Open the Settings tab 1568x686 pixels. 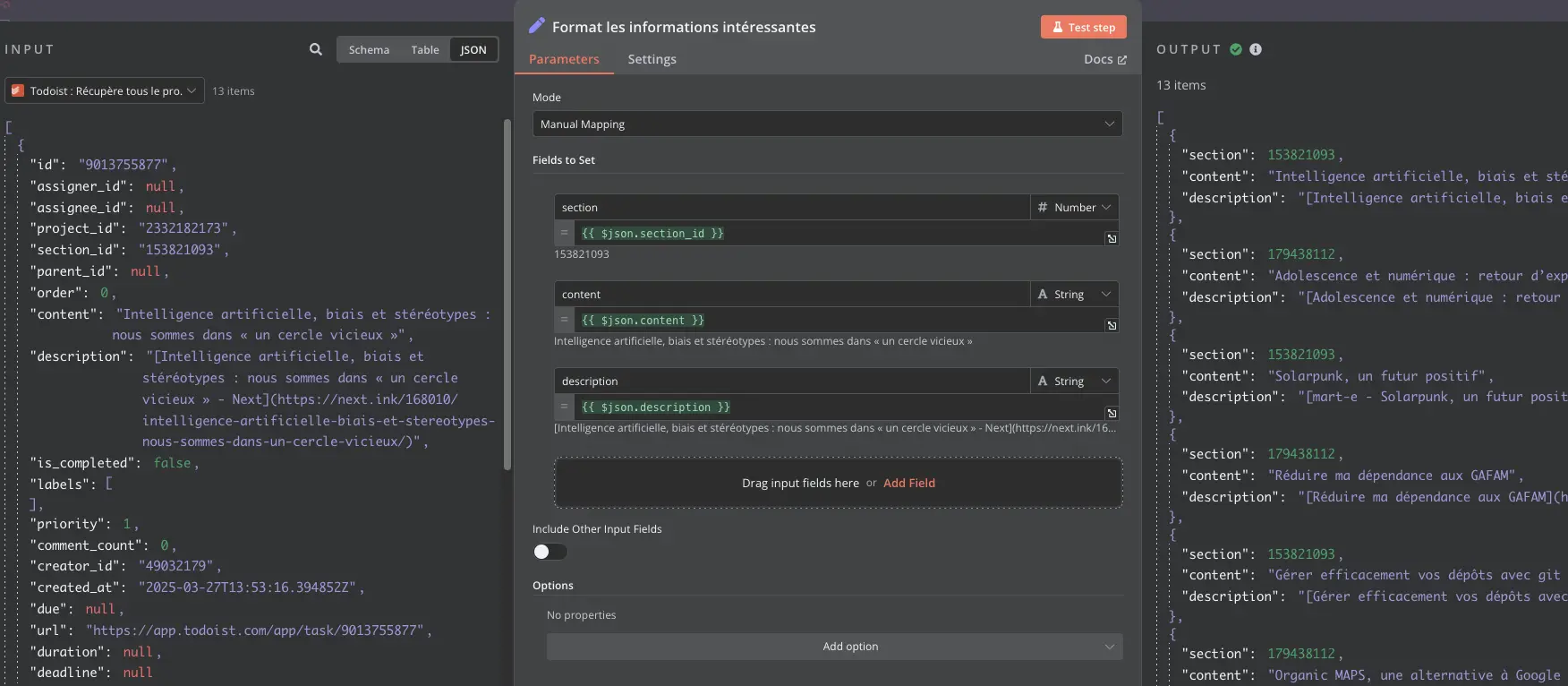tap(652, 59)
